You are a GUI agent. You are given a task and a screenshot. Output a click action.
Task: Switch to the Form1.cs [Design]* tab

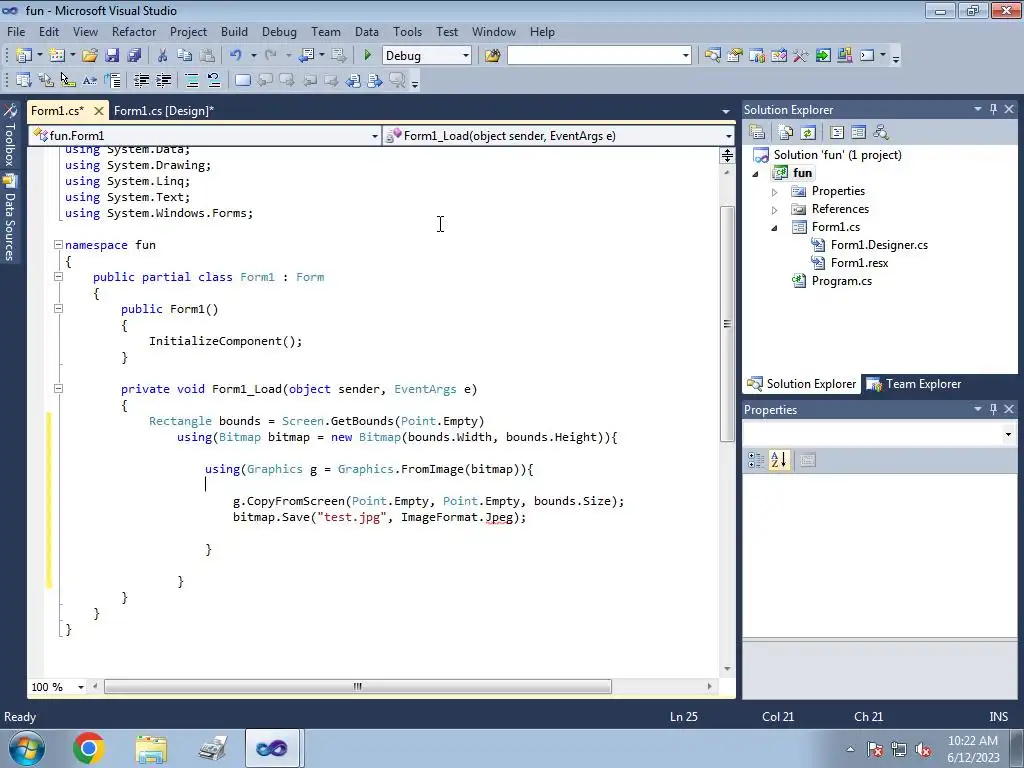coord(163,110)
